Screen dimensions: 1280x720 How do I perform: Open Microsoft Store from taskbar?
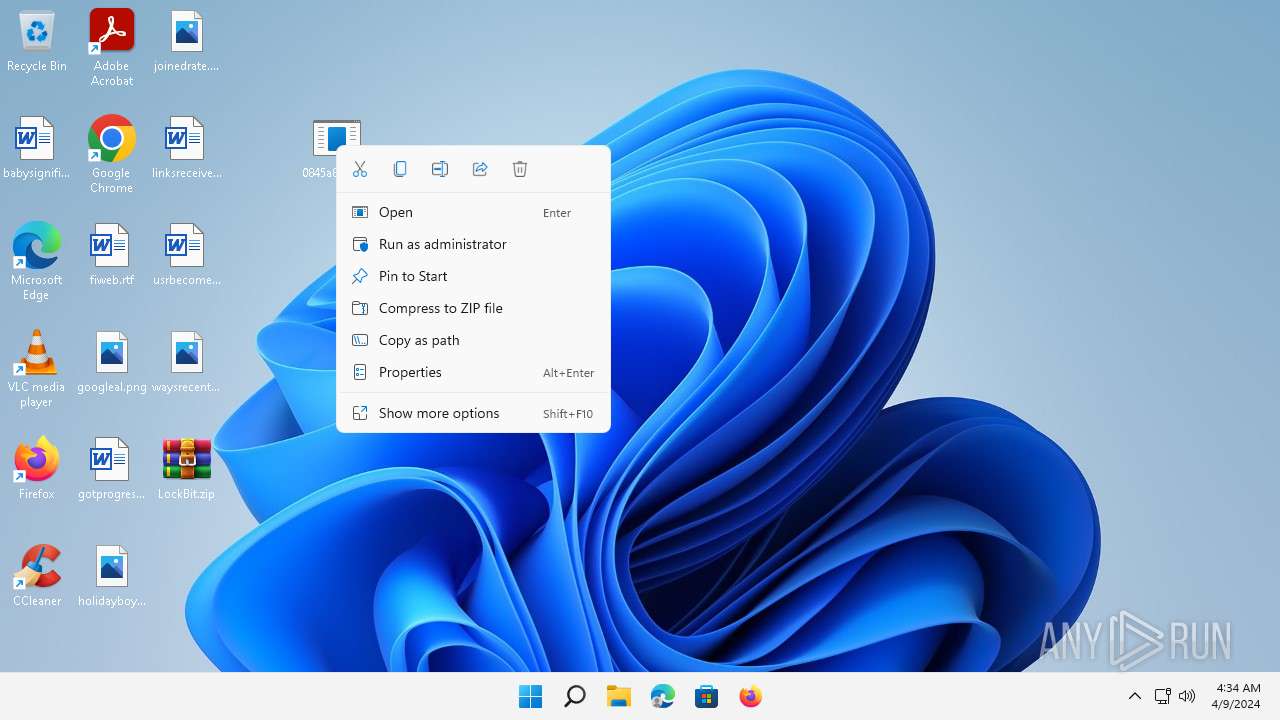[707, 696]
